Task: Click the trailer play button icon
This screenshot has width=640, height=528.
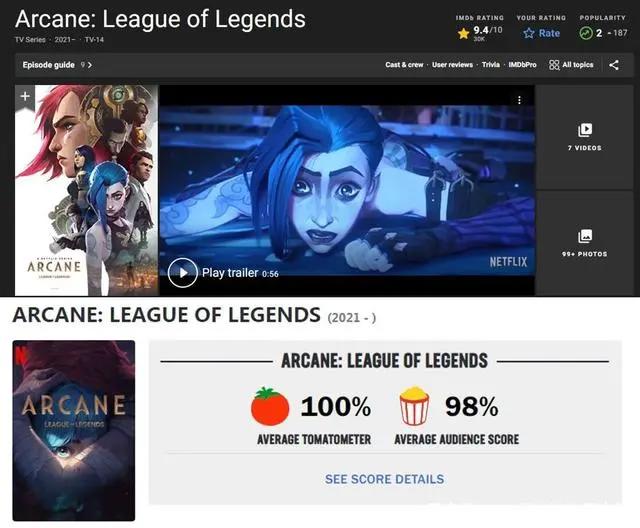Action: [182, 273]
